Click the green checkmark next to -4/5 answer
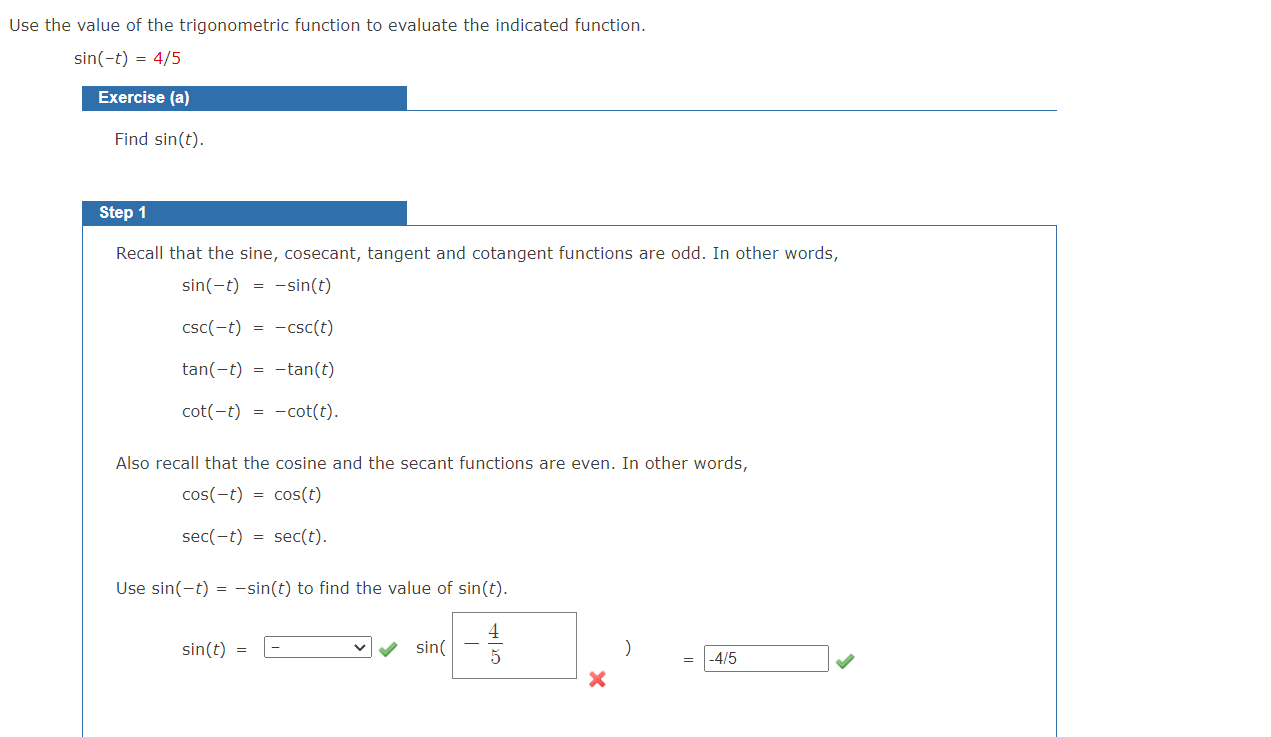The height and width of the screenshot is (737, 1271). (845, 660)
